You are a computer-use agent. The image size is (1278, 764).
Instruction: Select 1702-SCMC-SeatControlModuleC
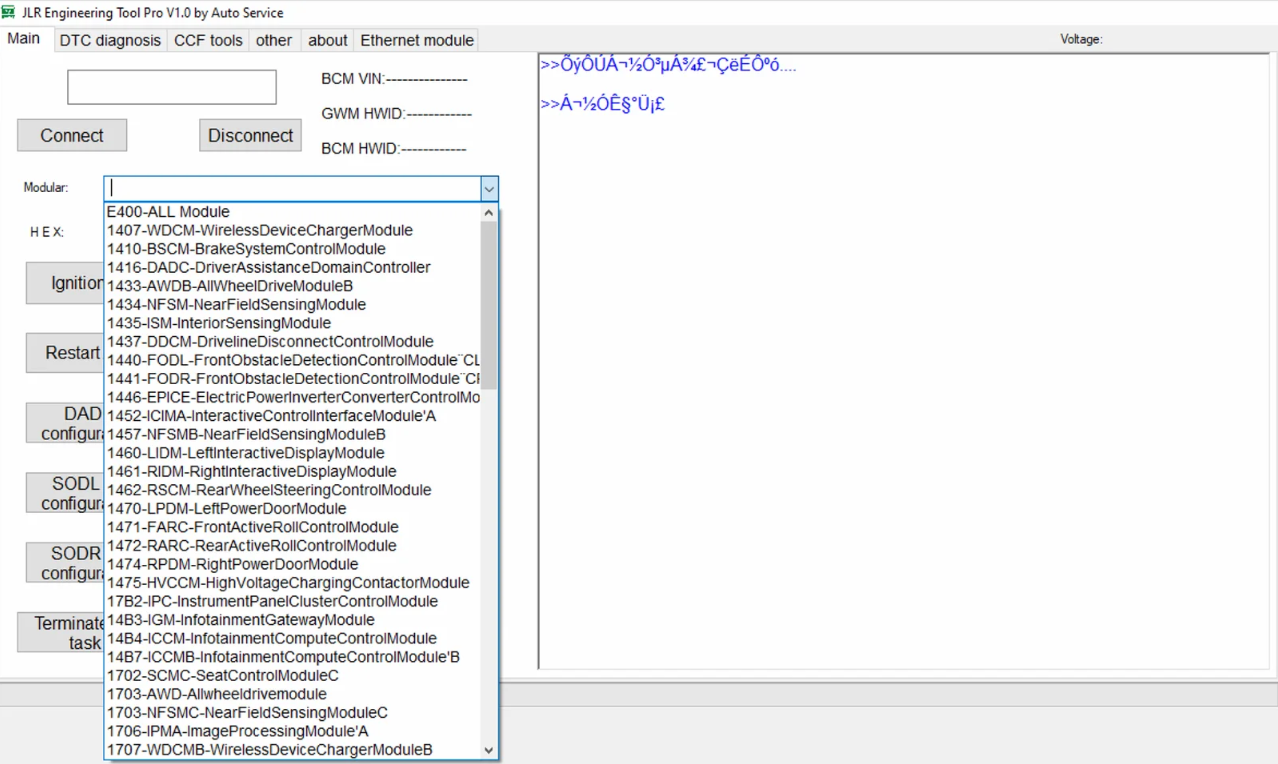click(292, 675)
